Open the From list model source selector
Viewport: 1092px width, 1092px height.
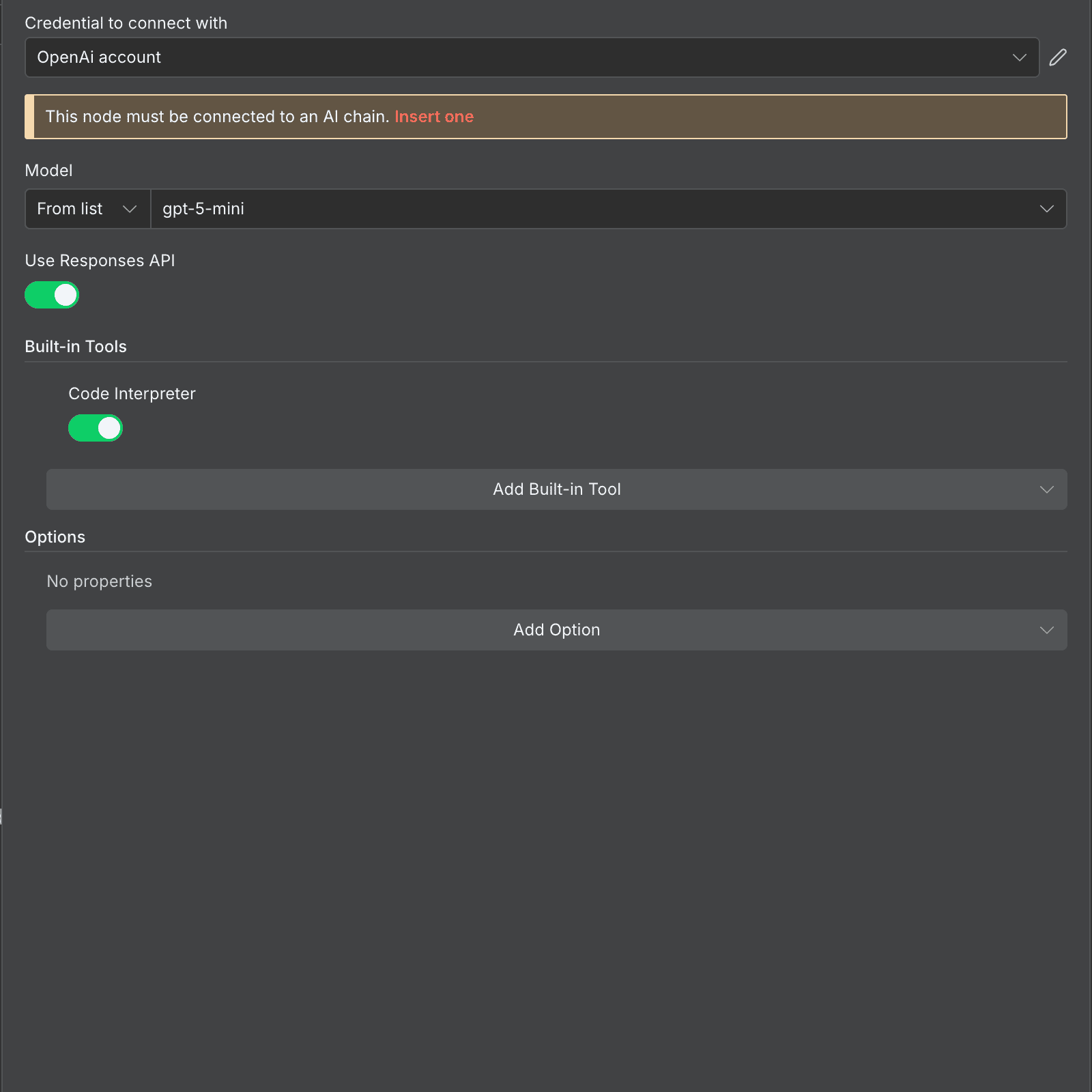87,209
